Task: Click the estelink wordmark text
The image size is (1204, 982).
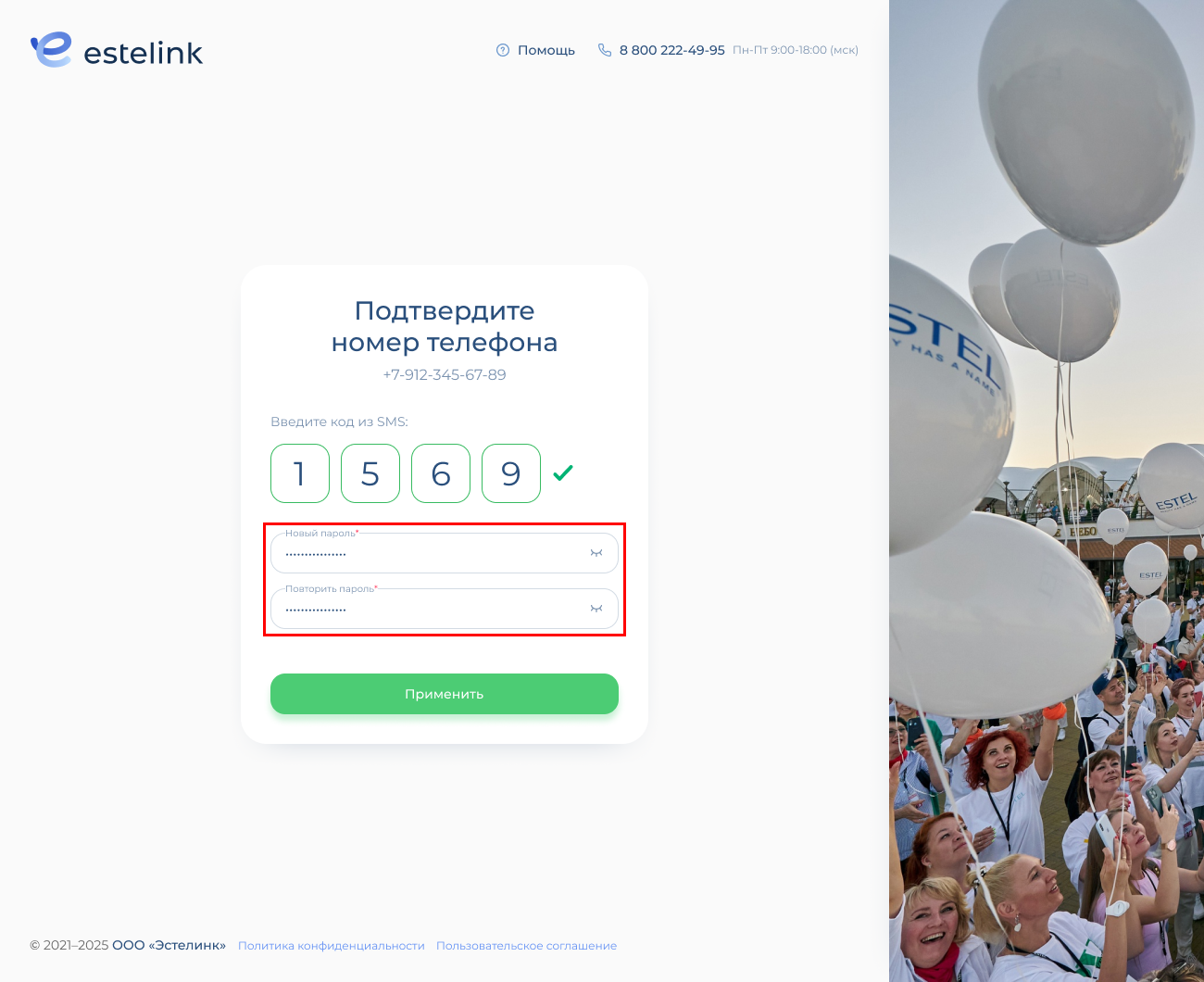Action: pos(144,53)
